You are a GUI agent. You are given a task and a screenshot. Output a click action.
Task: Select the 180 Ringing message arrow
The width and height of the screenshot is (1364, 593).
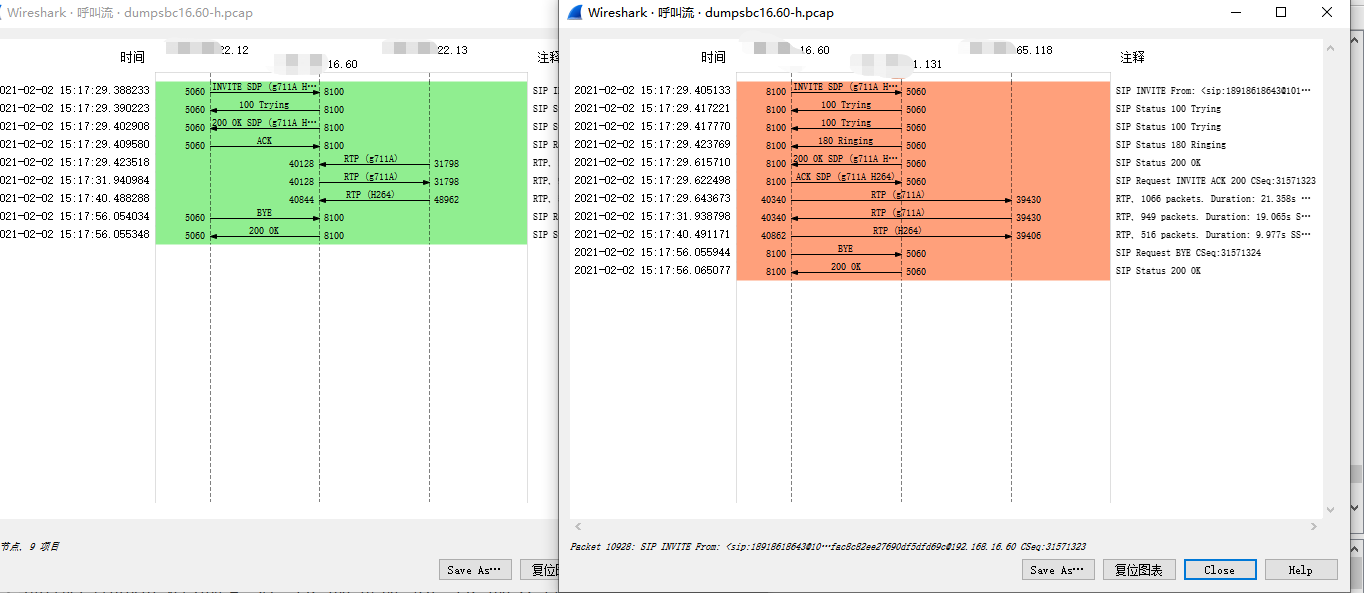click(x=845, y=144)
